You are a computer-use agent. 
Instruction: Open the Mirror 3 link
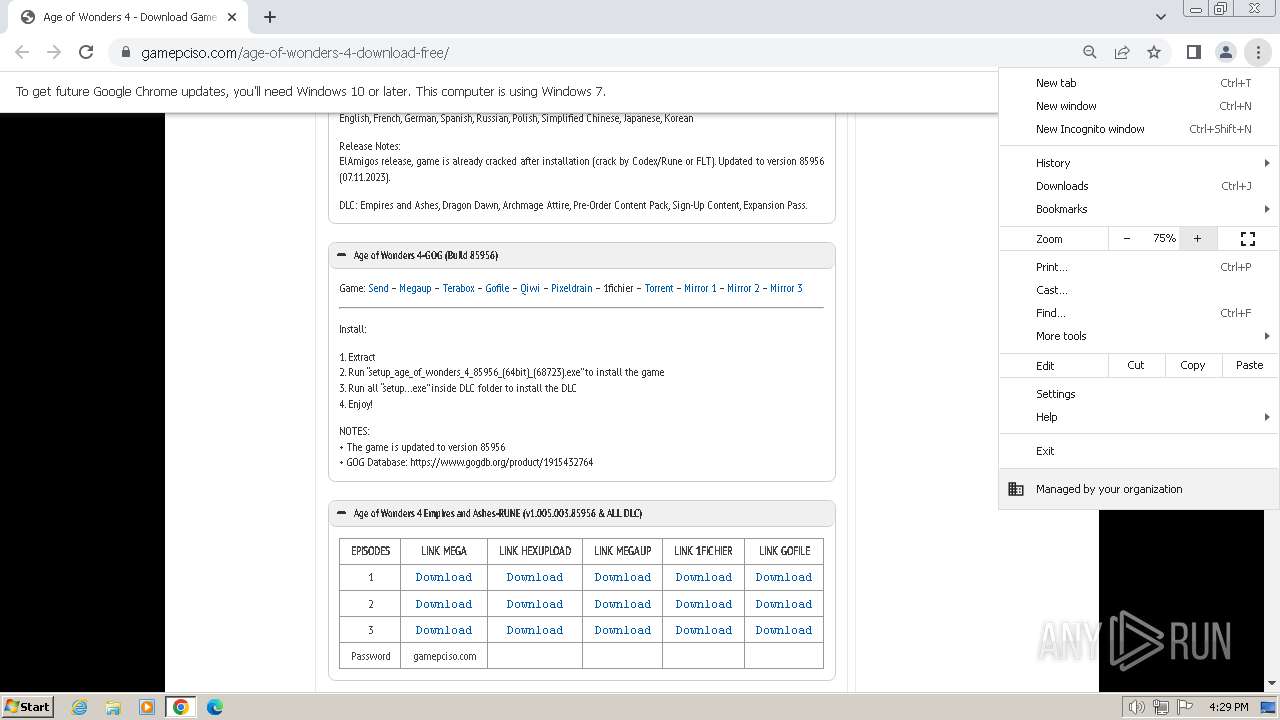click(786, 288)
